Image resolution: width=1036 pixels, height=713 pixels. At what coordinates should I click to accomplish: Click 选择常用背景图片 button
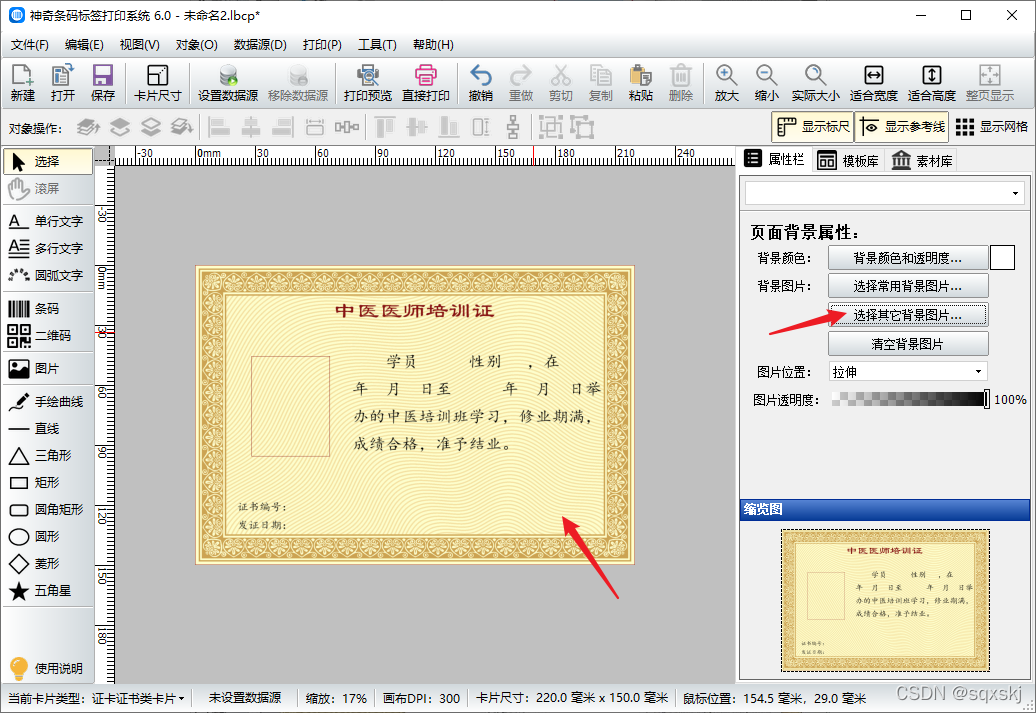point(908,286)
